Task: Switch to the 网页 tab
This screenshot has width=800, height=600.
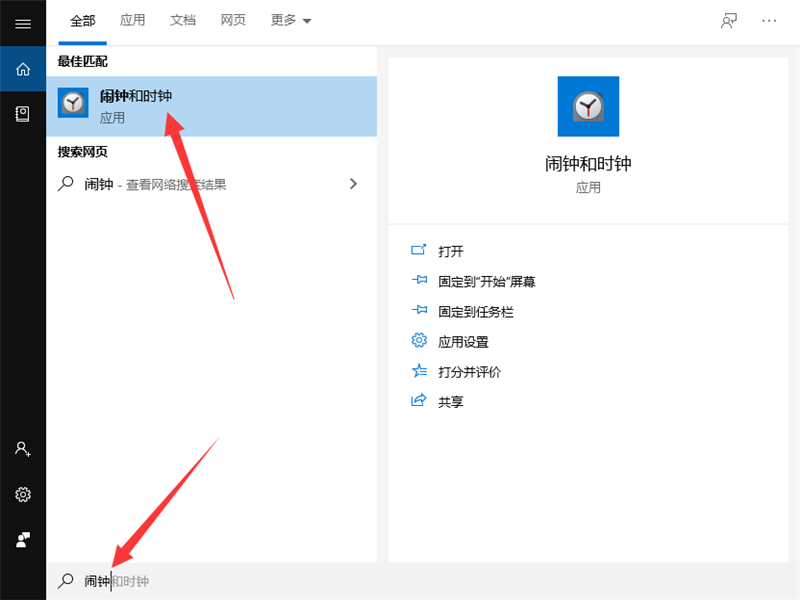Action: point(232,19)
